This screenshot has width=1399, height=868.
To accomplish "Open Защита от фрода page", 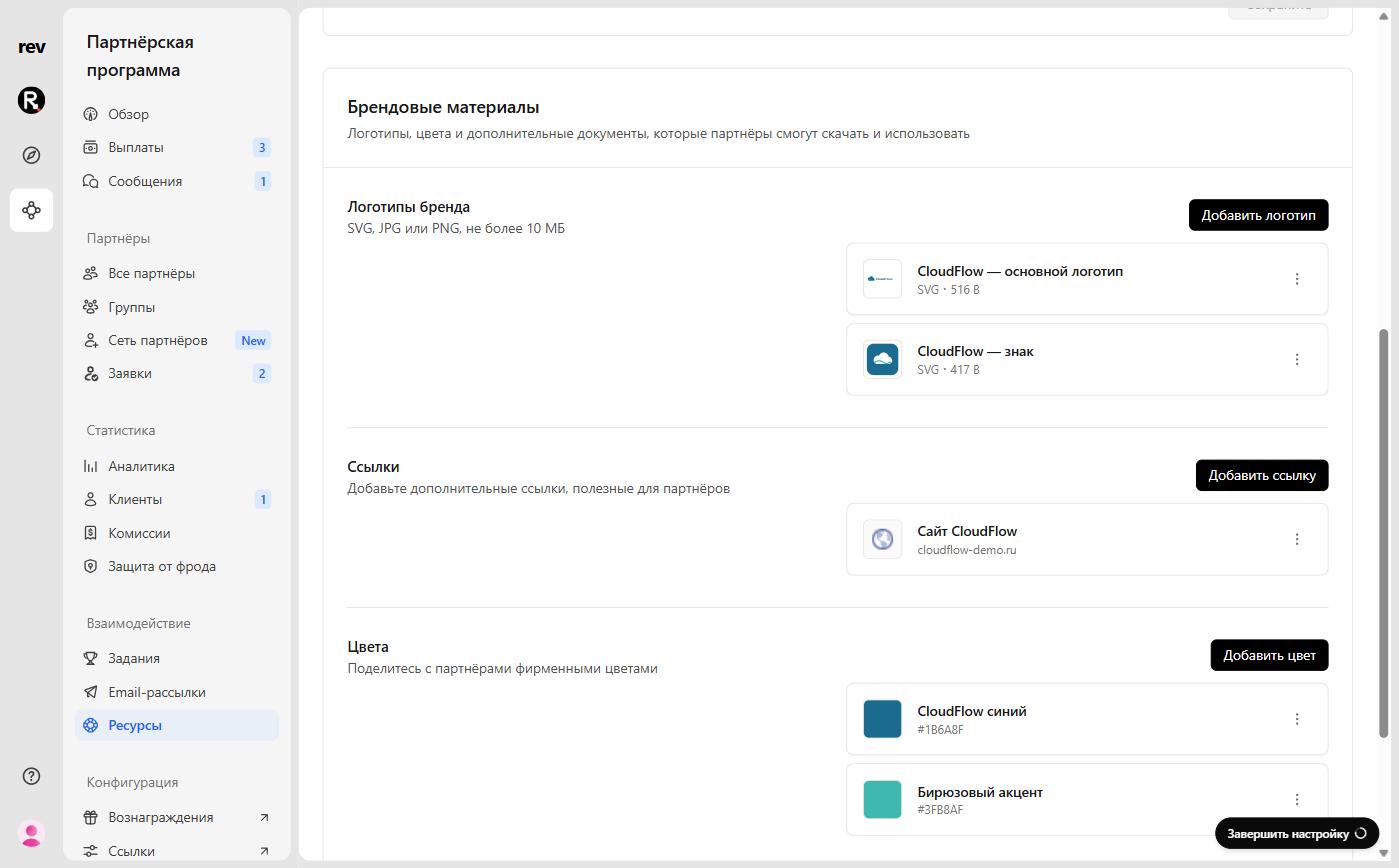I will pyautogui.click(x=177, y=566).
